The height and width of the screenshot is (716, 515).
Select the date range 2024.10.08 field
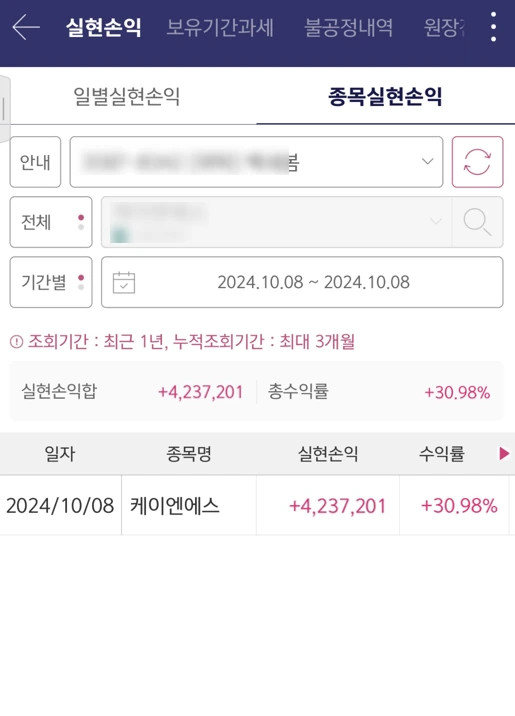pos(302,282)
